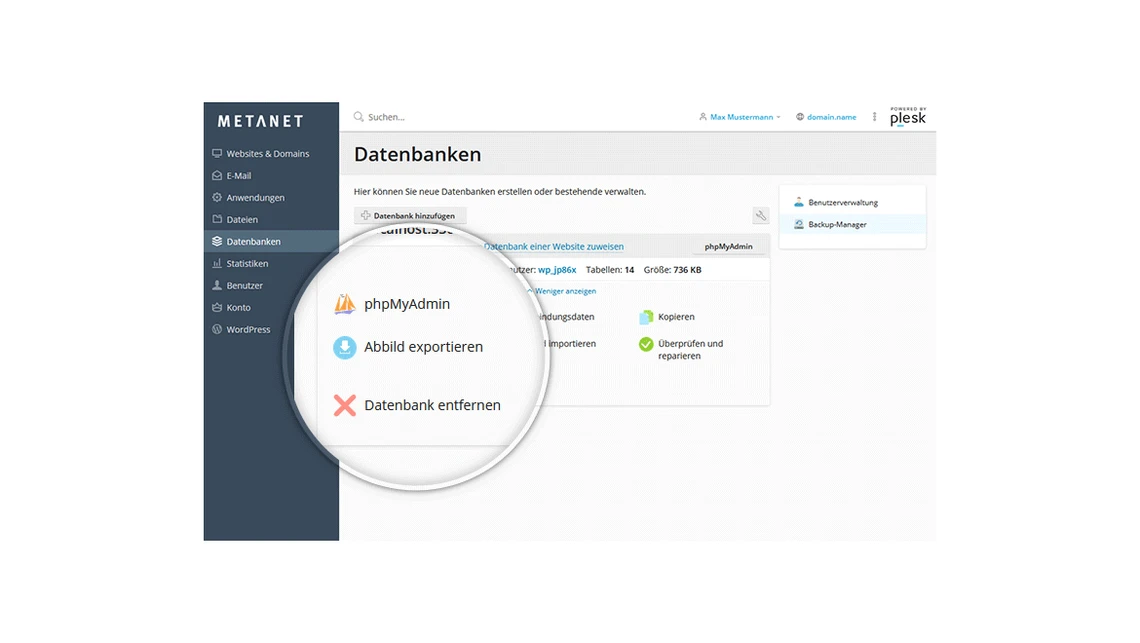Expand the Max Mustermann account dropdown
The image size is (1140, 643).
[740, 117]
